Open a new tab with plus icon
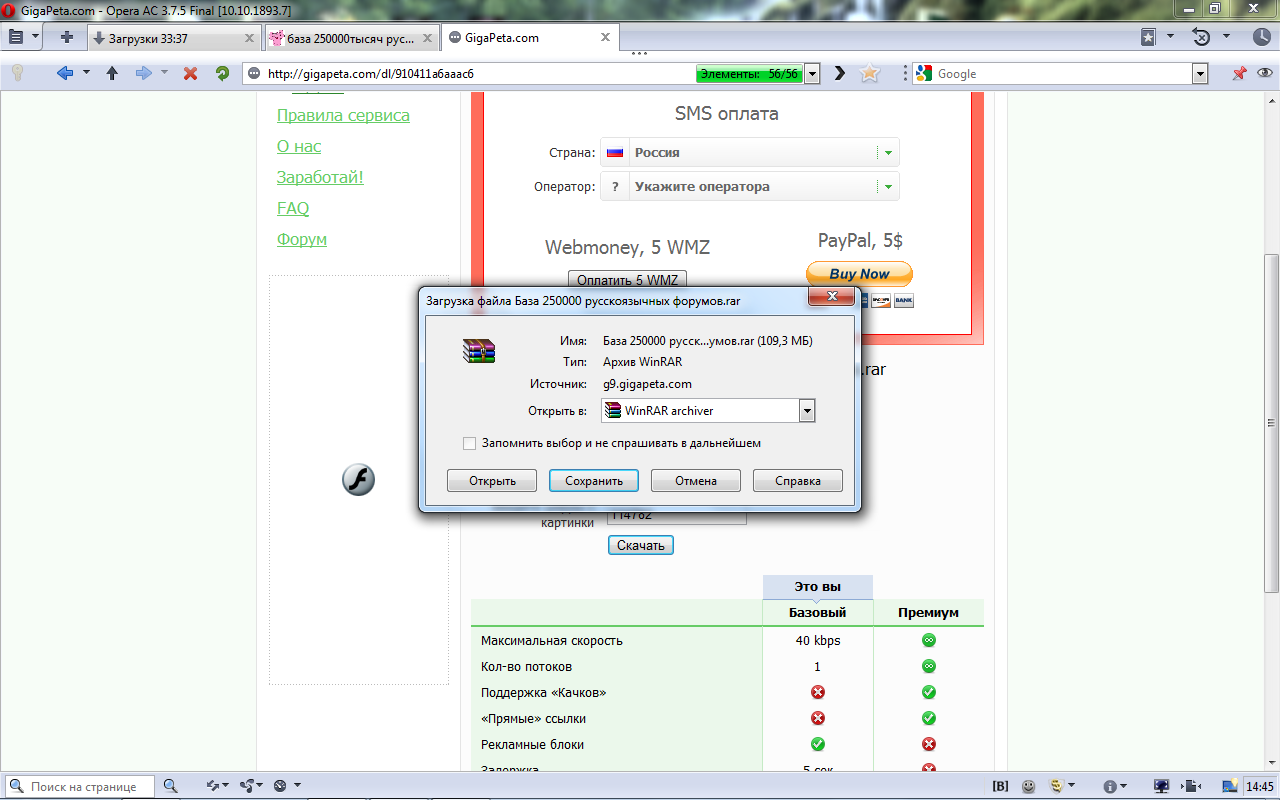Screen dimensions: 1280x800 [67, 38]
